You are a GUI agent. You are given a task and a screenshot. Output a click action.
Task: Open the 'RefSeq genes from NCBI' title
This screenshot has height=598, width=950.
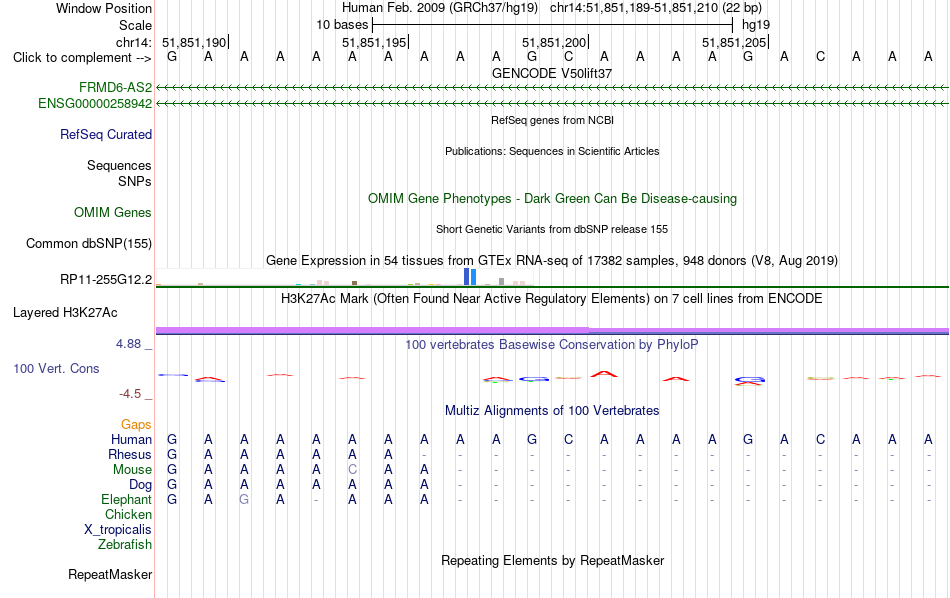[552, 121]
